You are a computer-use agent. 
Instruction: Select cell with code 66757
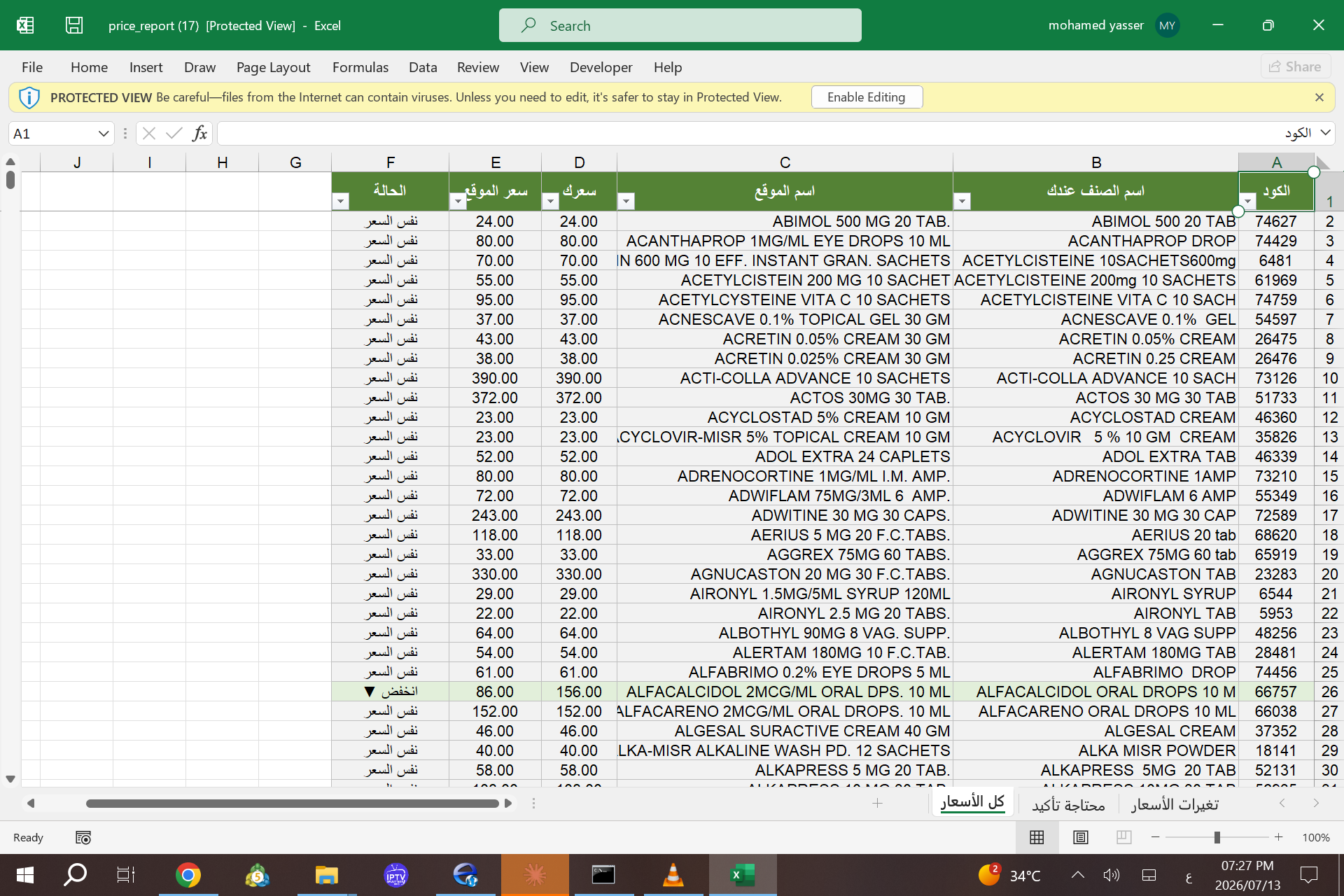[1275, 692]
